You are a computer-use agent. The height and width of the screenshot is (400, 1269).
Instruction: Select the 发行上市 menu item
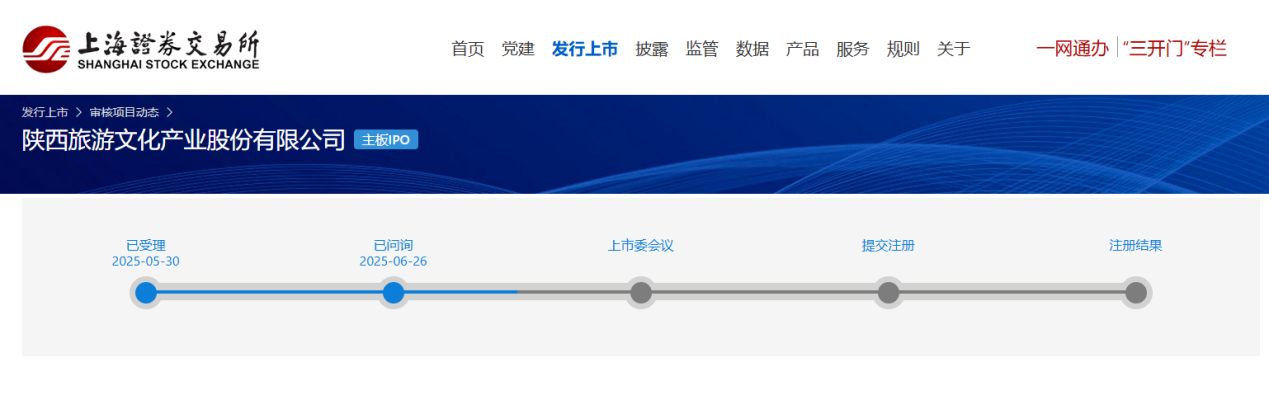pos(585,48)
